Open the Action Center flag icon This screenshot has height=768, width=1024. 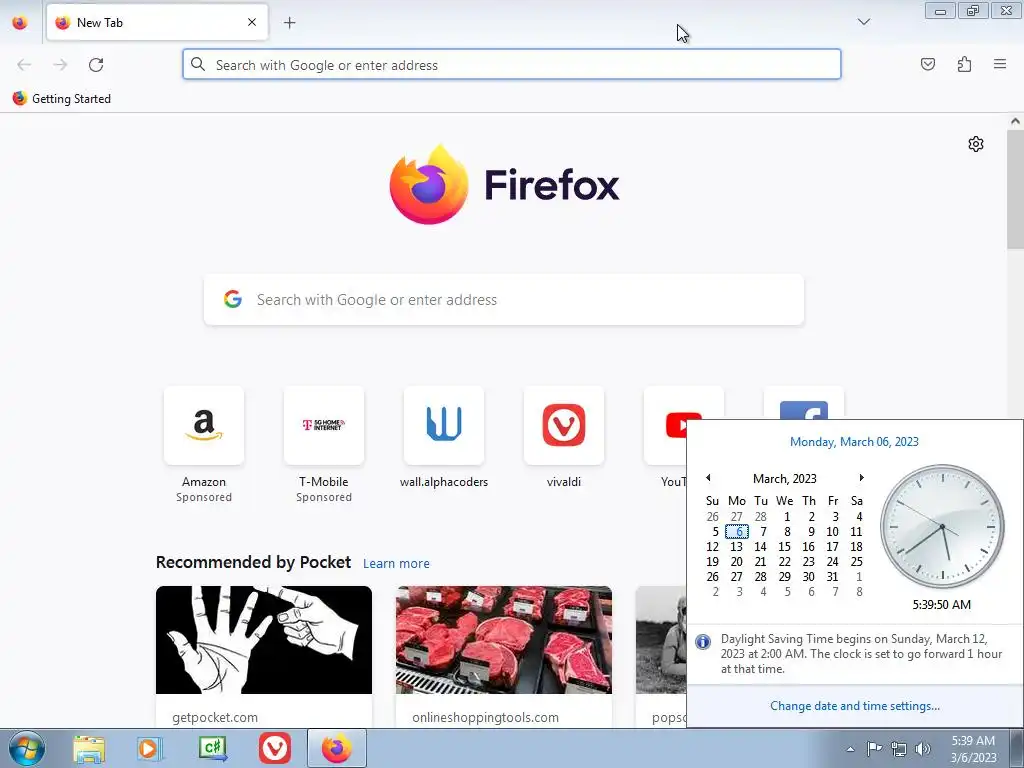[874, 749]
